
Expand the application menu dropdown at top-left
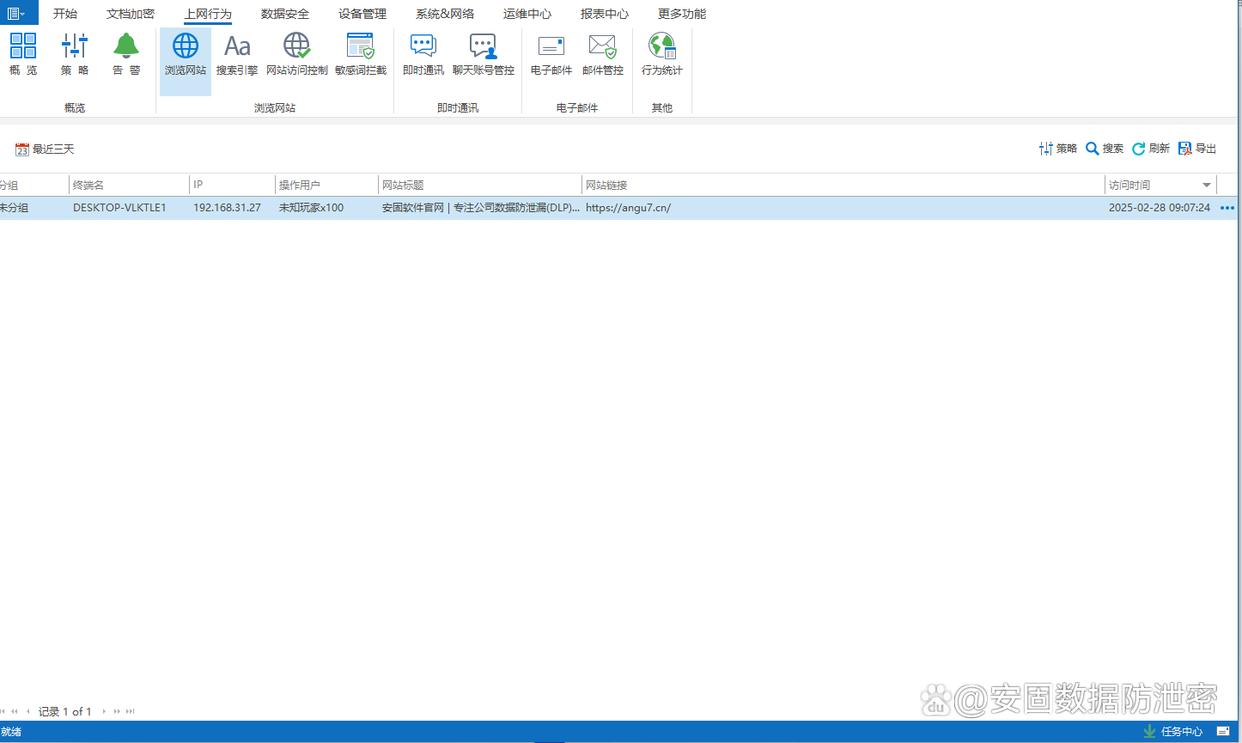point(17,13)
